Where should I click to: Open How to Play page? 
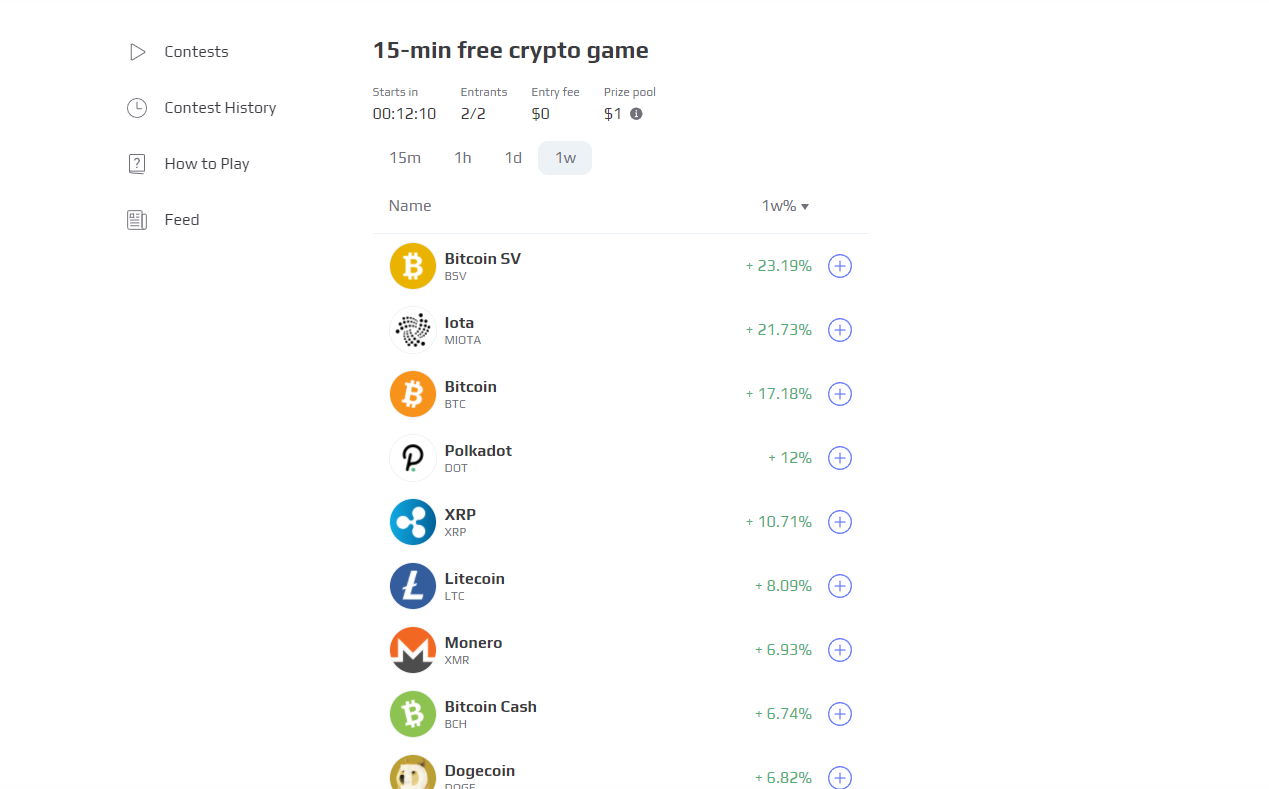(207, 164)
